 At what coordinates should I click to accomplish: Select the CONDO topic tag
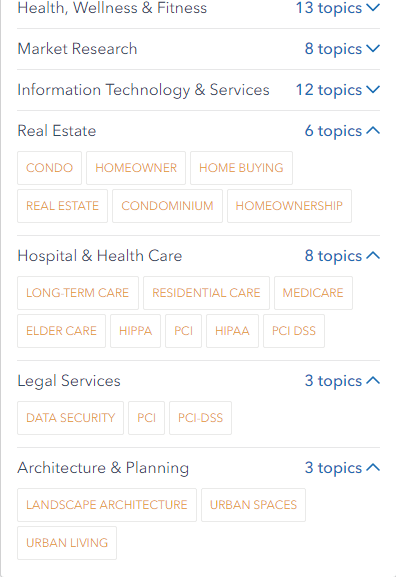click(49, 168)
